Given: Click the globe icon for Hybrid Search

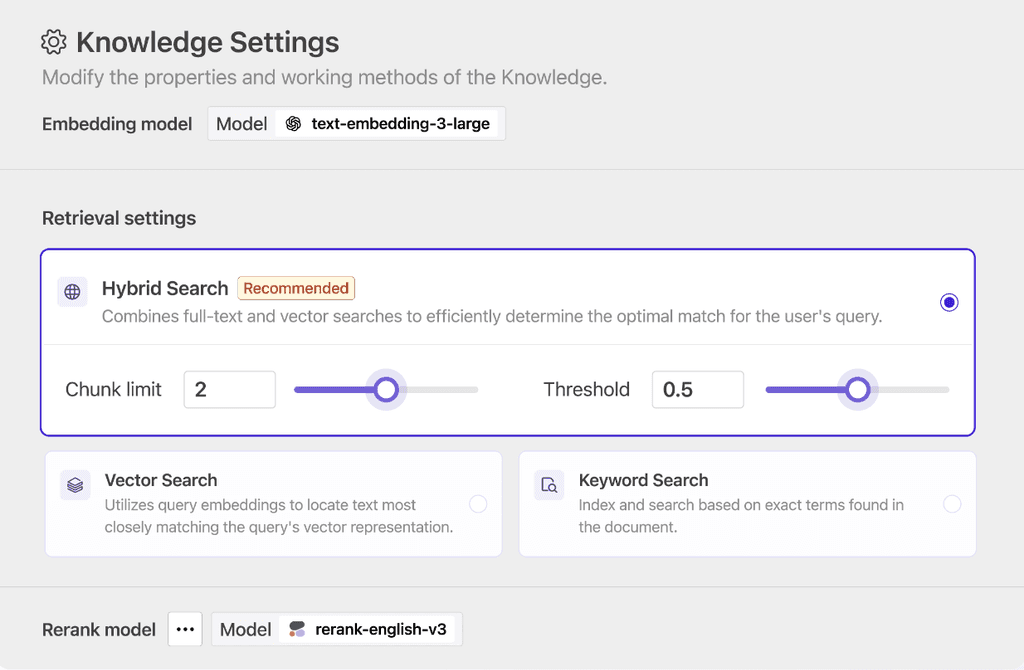Looking at the screenshot, I should click(71, 291).
